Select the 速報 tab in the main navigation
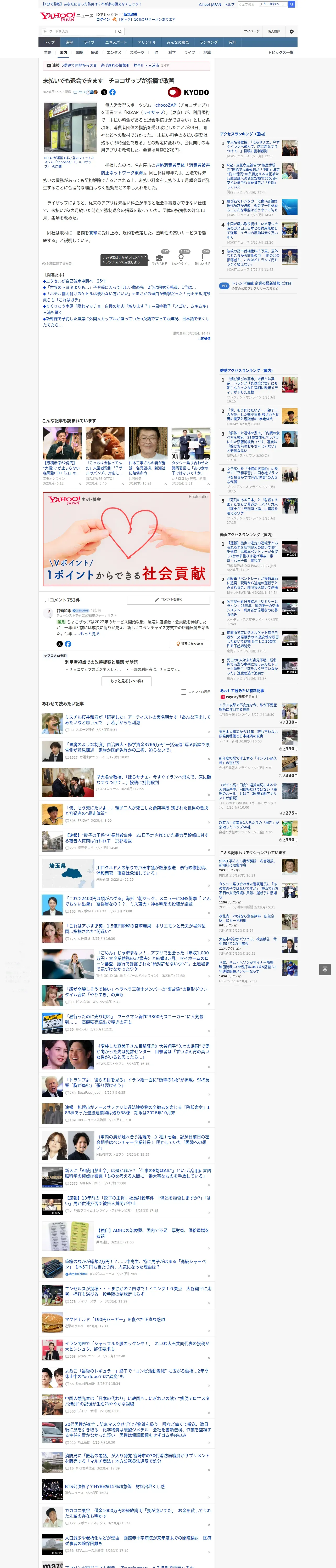Image resolution: width=336 pixels, height=1568 pixels. point(69,43)
